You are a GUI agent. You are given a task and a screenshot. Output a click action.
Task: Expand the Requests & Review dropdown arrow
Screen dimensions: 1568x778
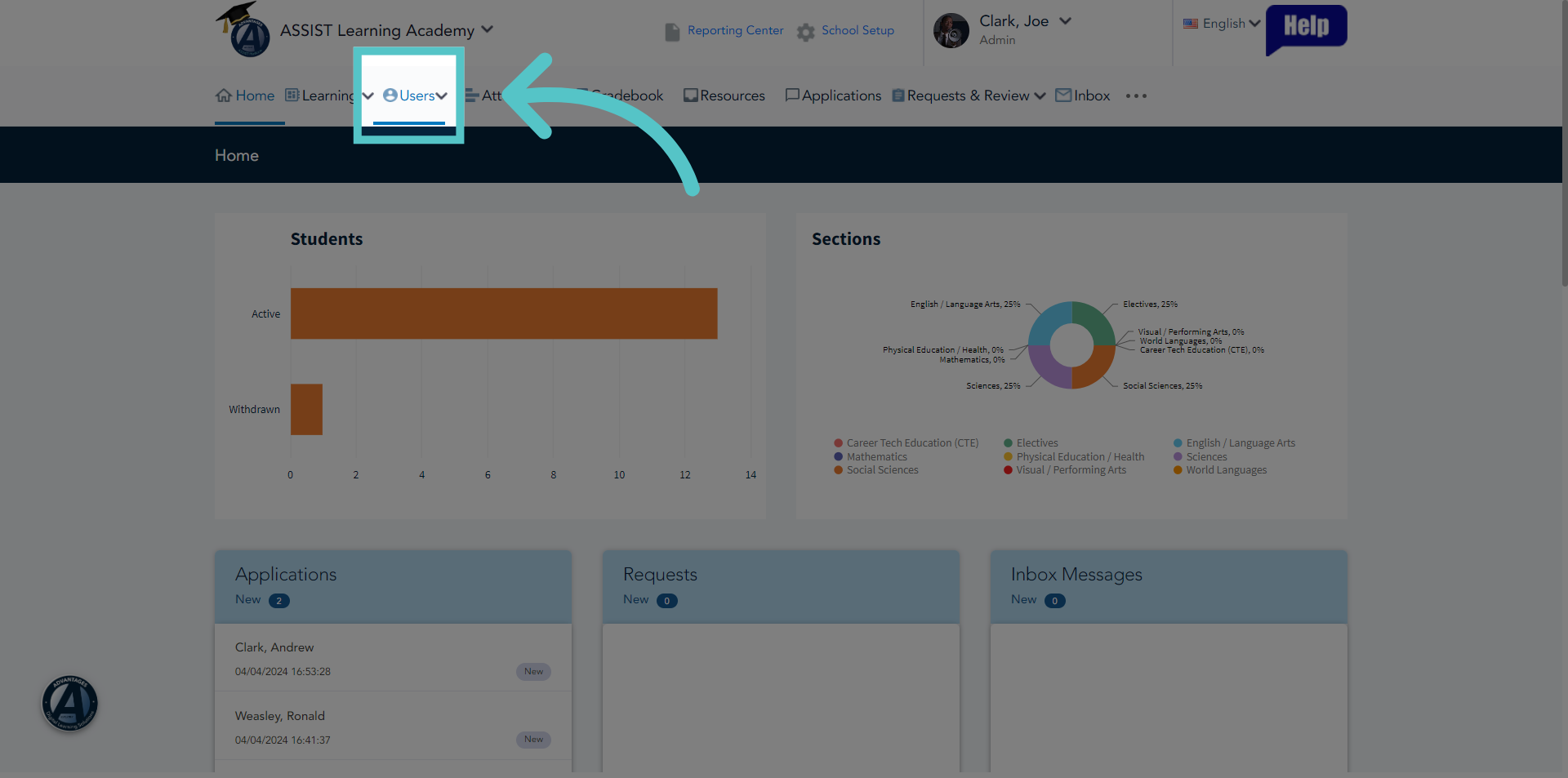pyautogui.click(x=1040, y=96)
